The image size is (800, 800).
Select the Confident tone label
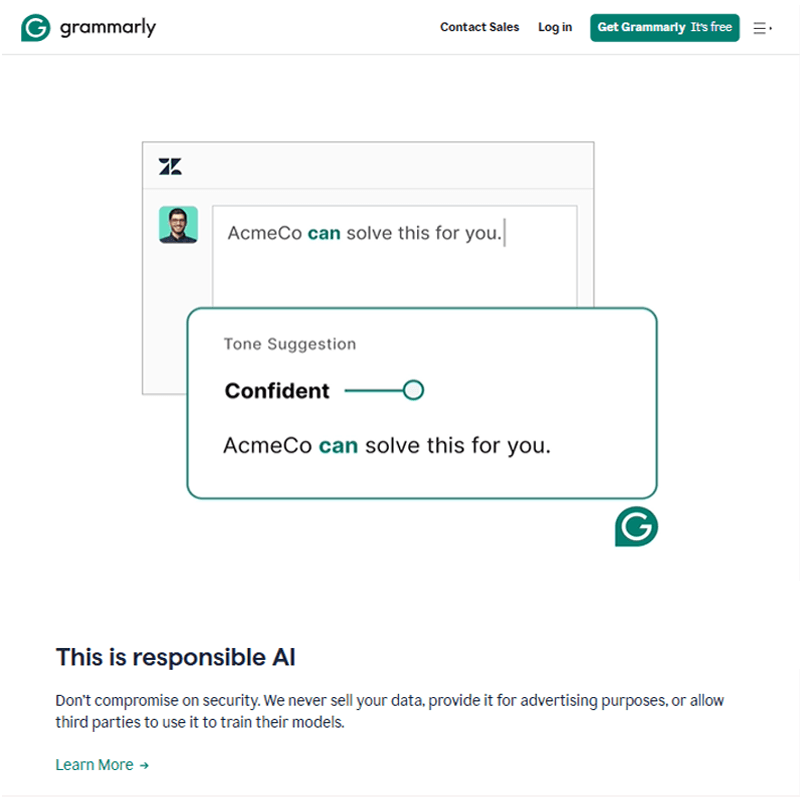(277, 391)
